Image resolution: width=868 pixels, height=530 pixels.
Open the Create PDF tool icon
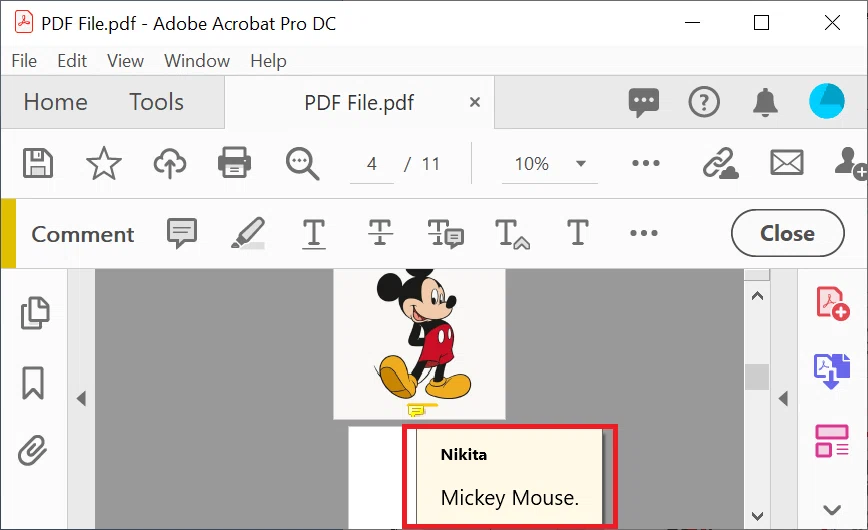[x=832, y=303]
